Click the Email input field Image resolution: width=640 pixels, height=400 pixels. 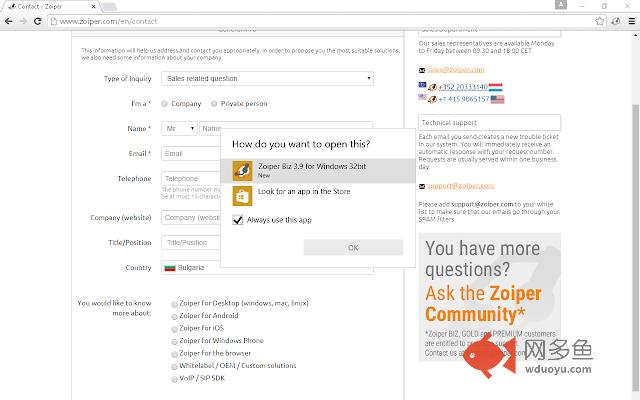[191, 153]
